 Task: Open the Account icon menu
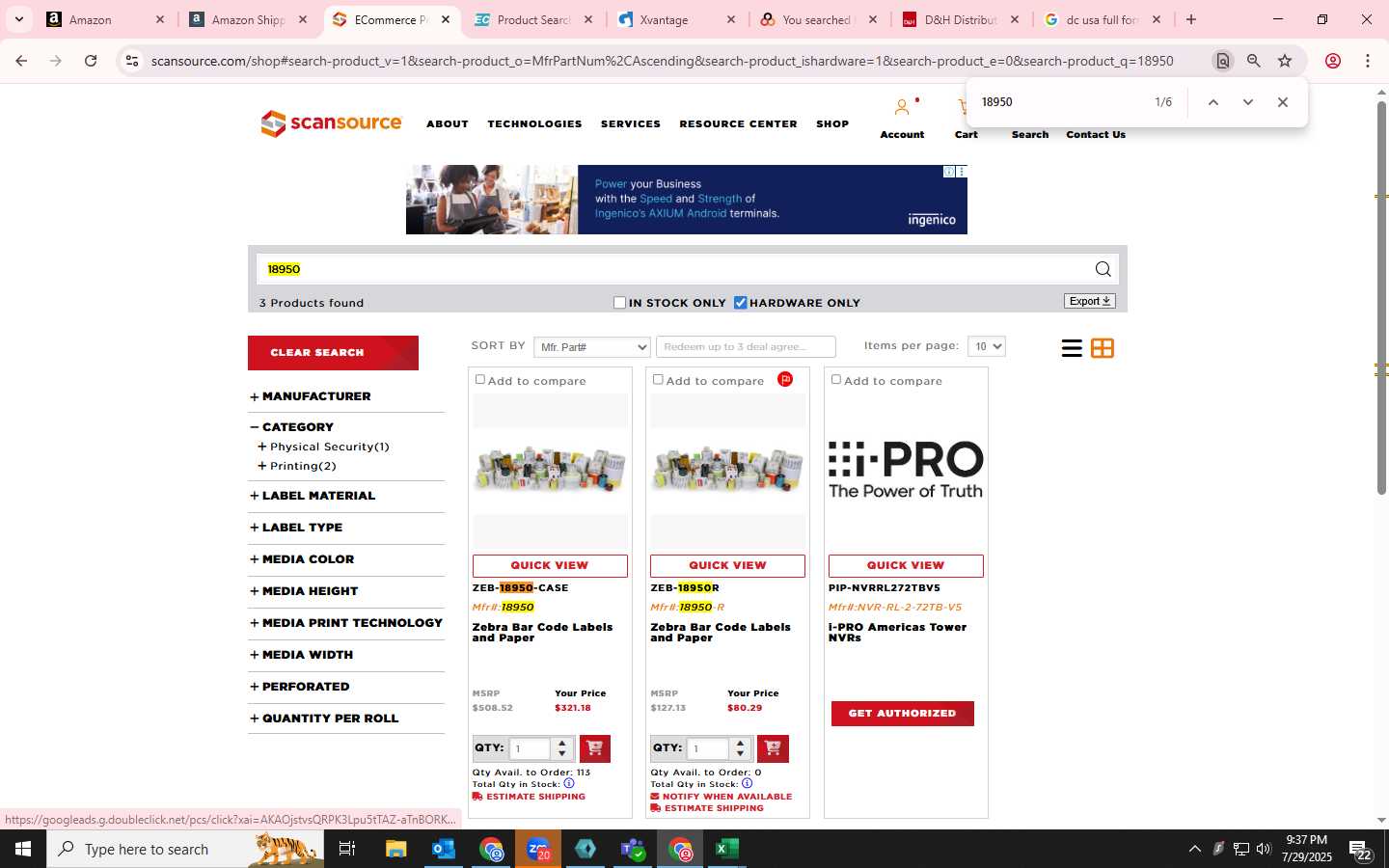click(x=902, y=107)
